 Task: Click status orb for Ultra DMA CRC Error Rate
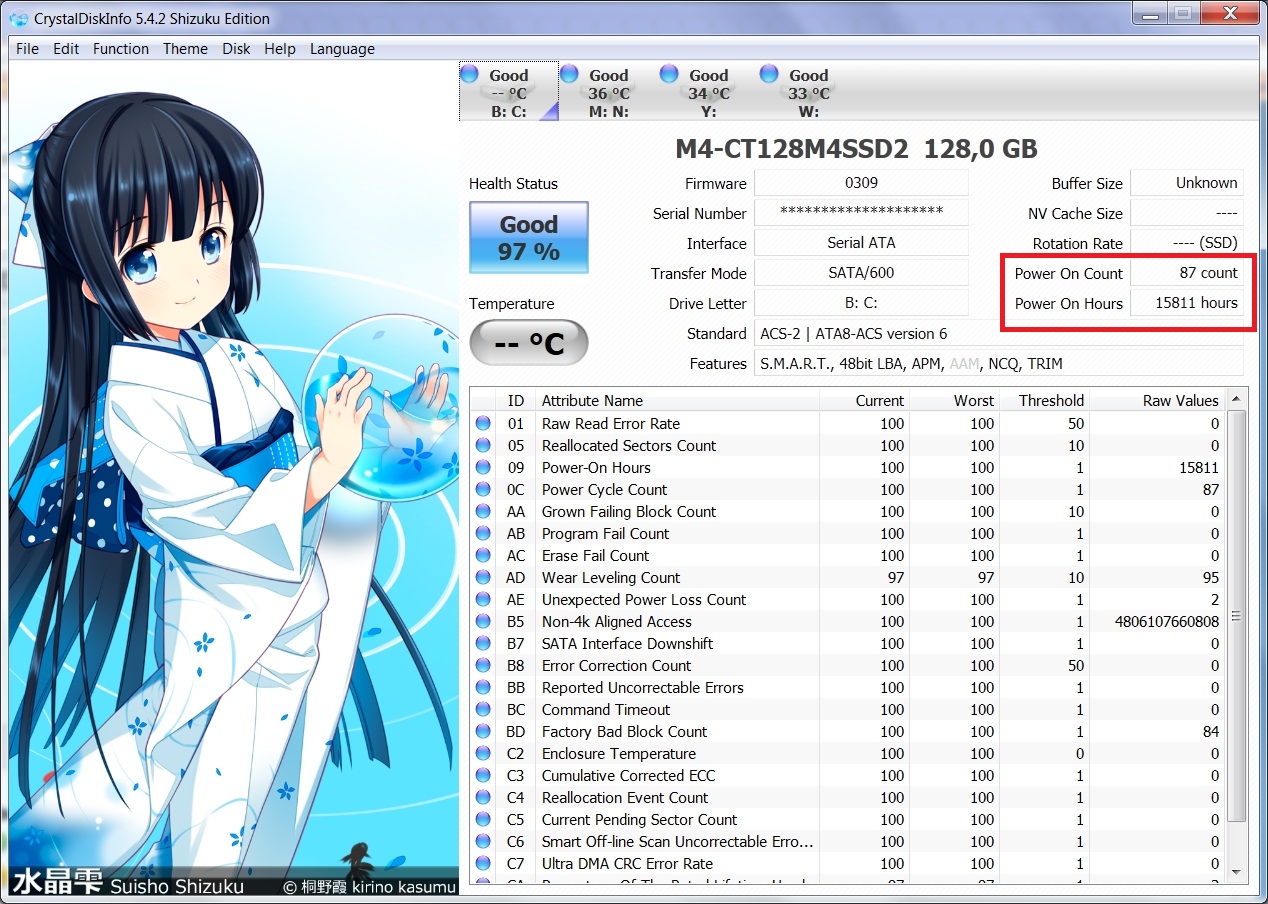[x=483, y=863]
